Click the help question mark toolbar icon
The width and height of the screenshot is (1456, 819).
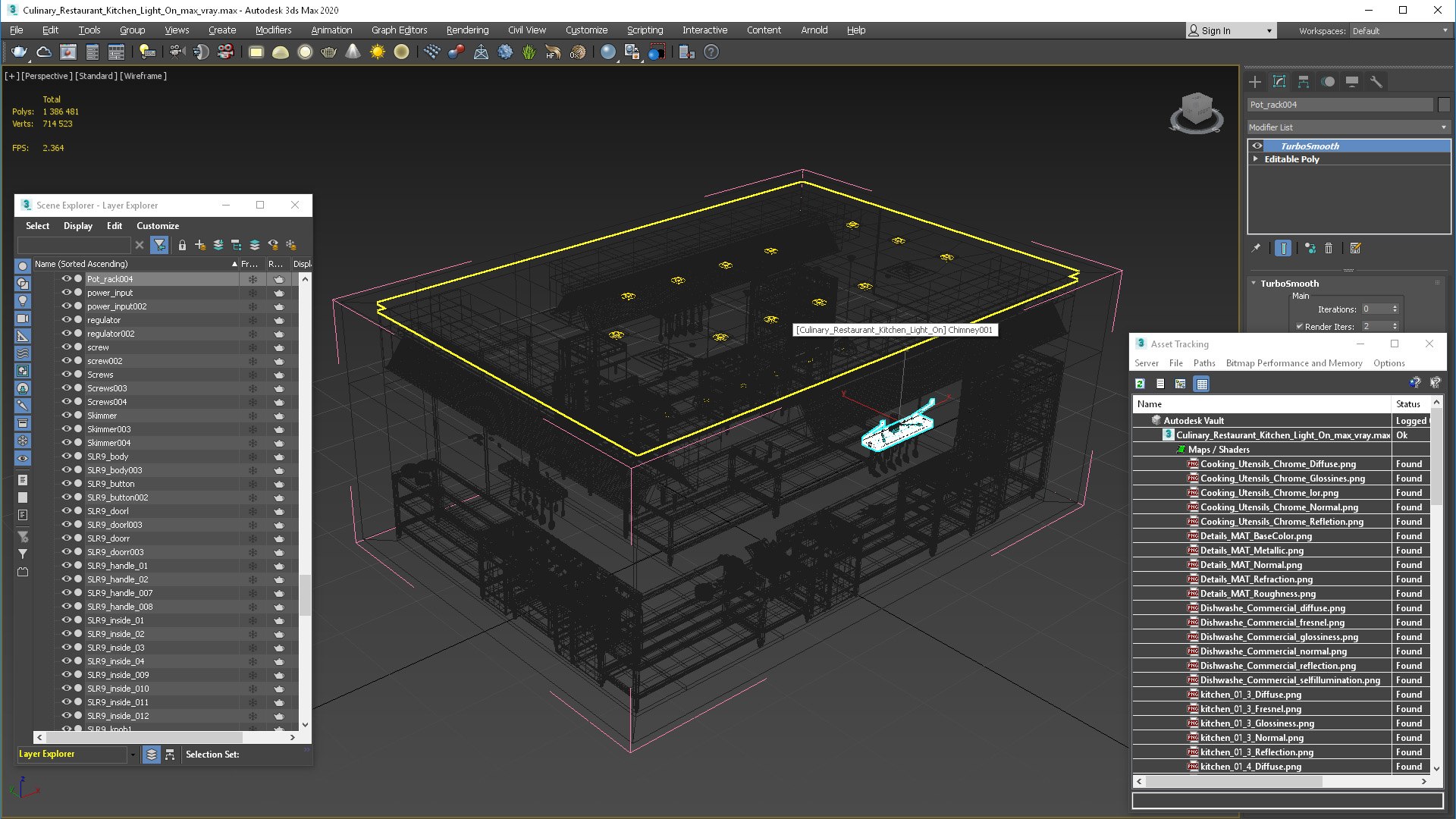[x=711, y=52]
